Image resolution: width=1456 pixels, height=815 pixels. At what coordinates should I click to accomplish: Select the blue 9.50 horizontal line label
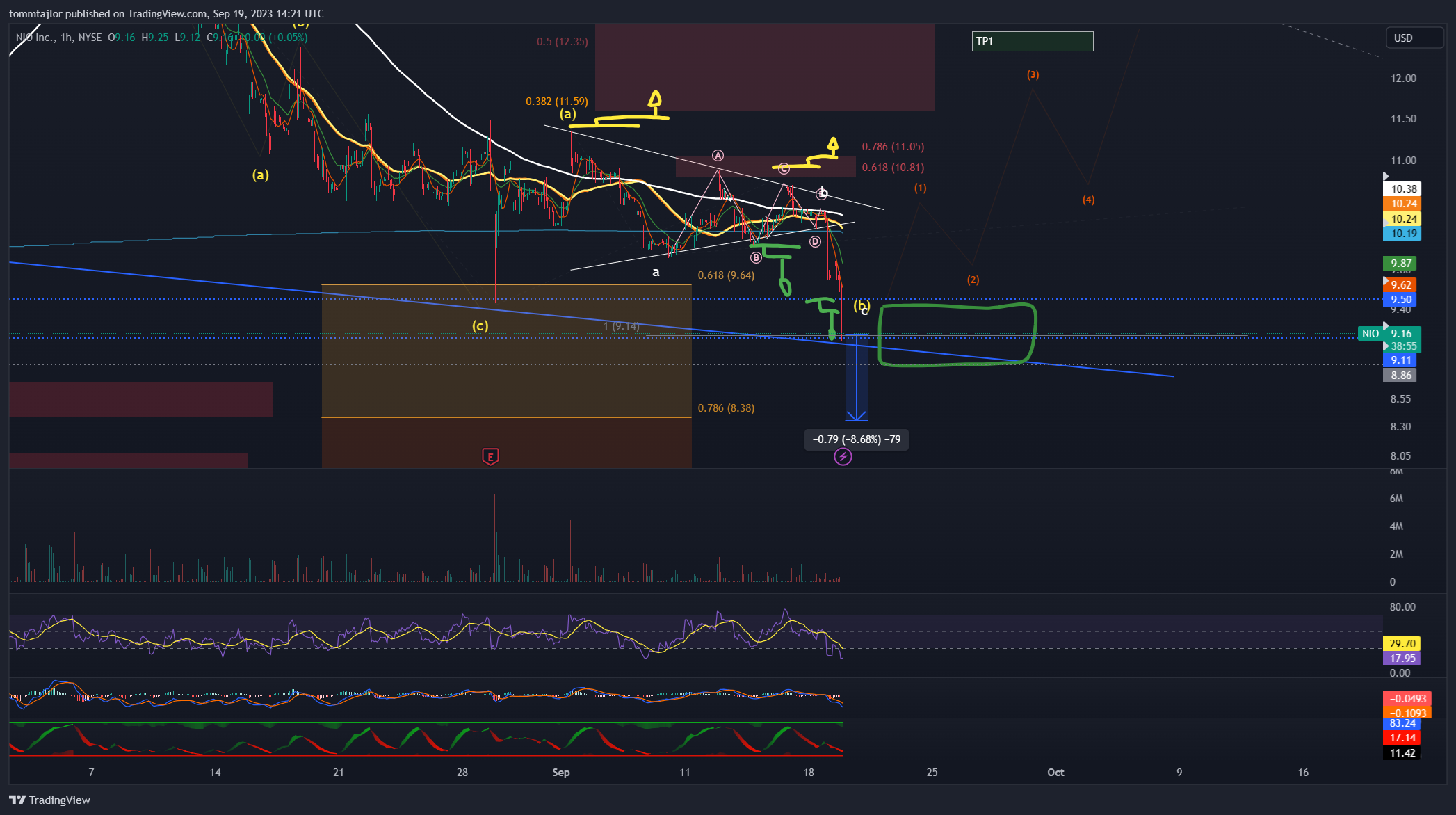pyautogui.click(x=1400, y=300)
